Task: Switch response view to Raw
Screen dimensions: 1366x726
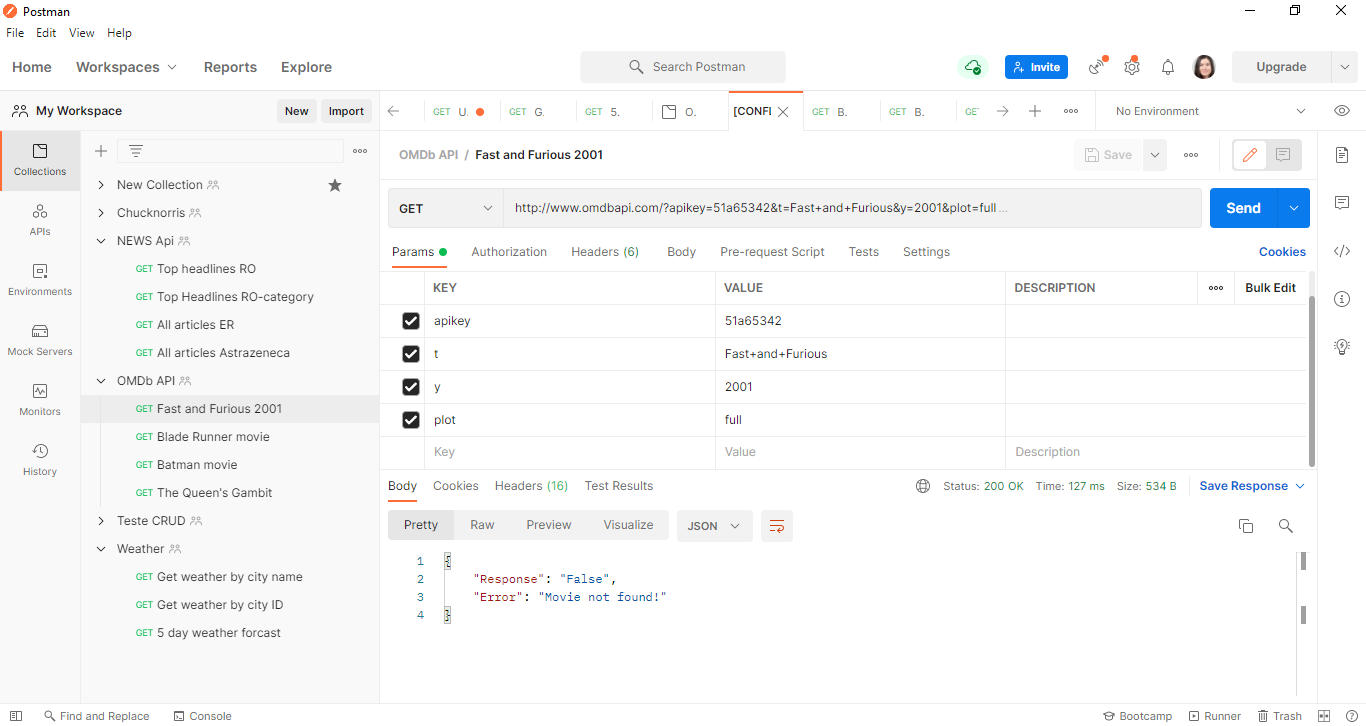Action: [482, 525]
